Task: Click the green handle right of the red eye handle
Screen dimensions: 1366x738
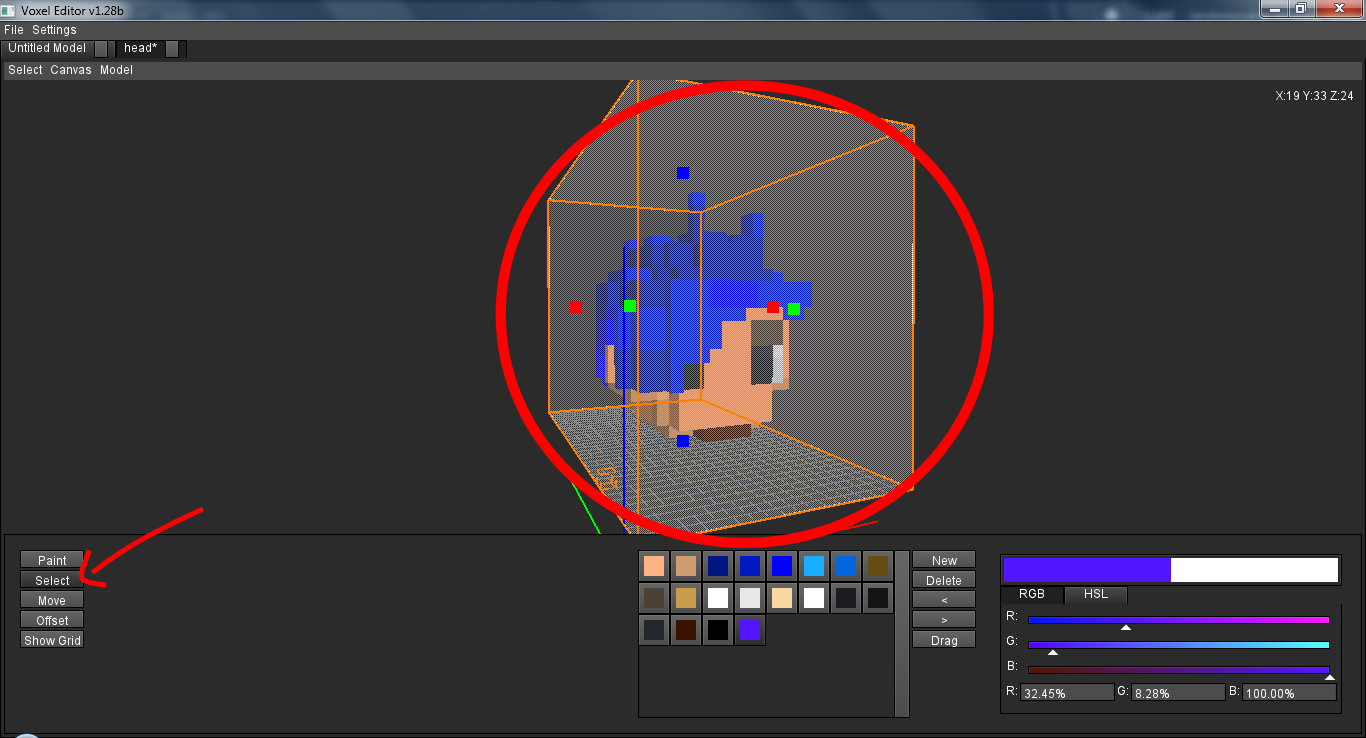Action: tap(794, 309)
